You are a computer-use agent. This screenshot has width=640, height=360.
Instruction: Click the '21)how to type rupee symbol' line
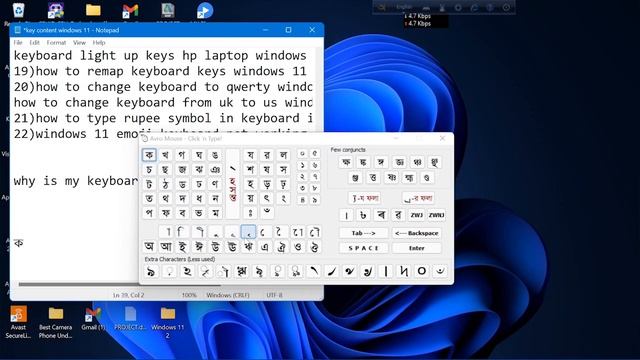click(x=163, y=118)
